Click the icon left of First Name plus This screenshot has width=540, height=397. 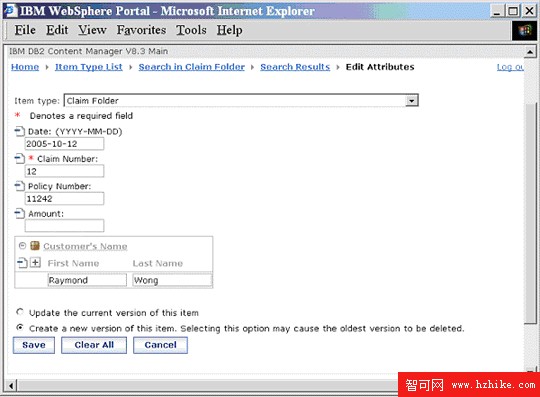pyautogui.click(x=22, y=263)
